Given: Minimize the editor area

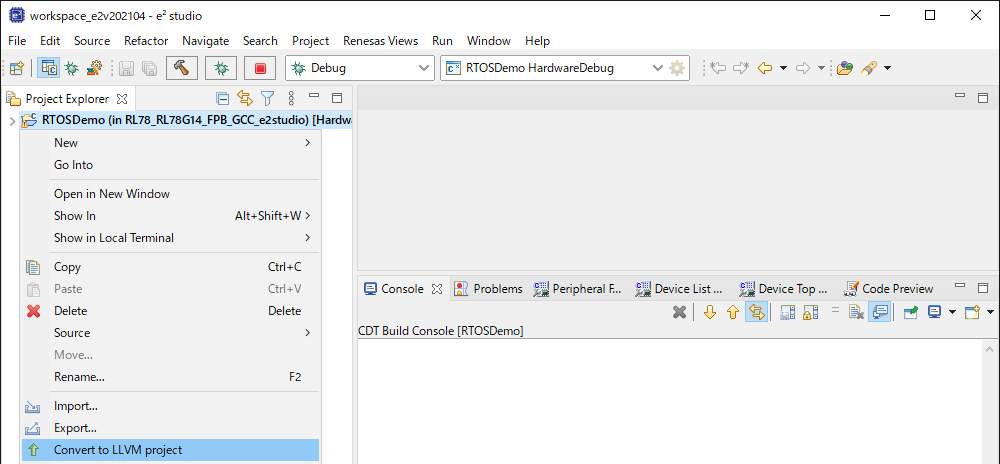Looking at the screenshot, I should coord(960,96).
